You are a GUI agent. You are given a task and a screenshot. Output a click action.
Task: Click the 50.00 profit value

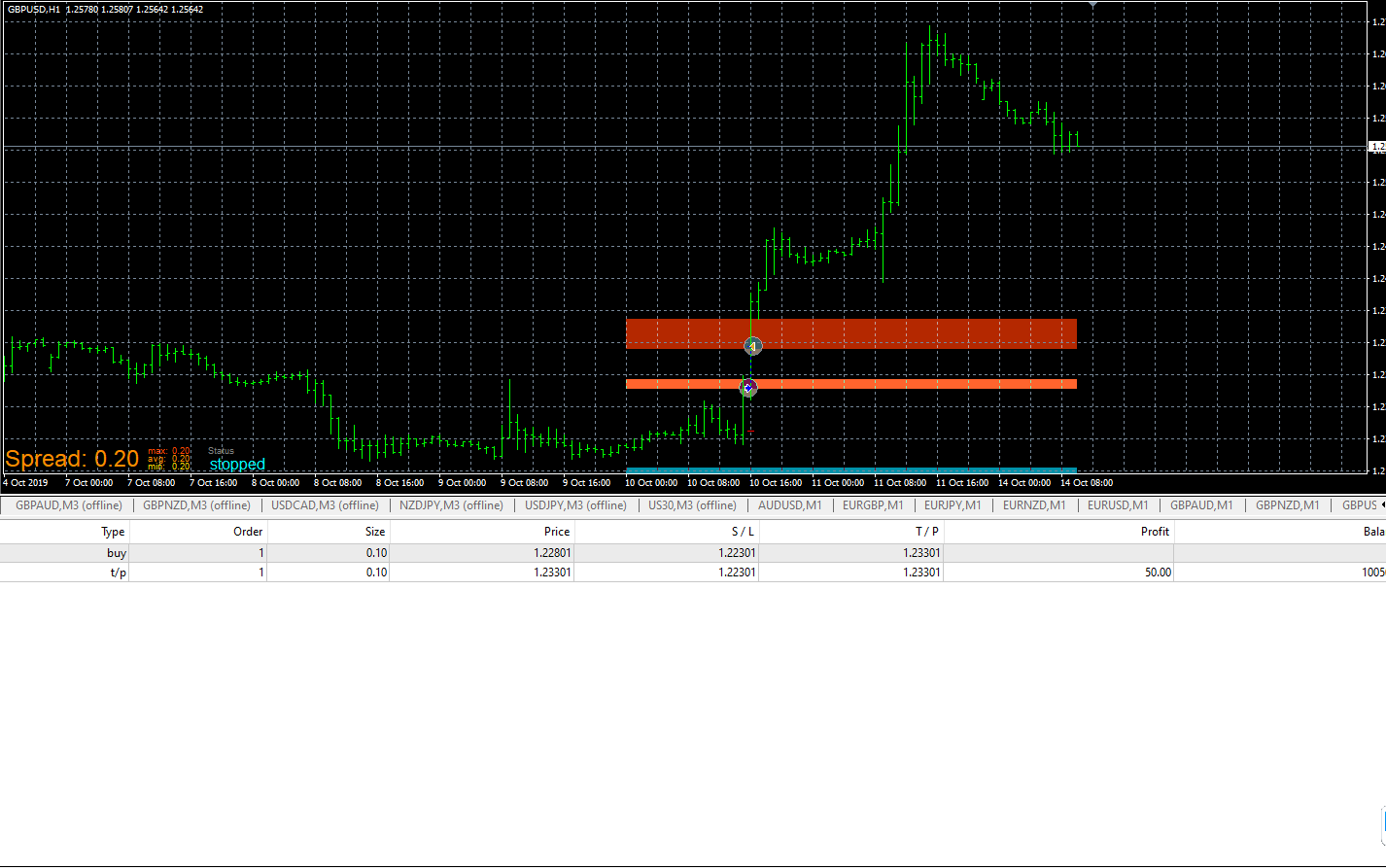pos(1157,573)
